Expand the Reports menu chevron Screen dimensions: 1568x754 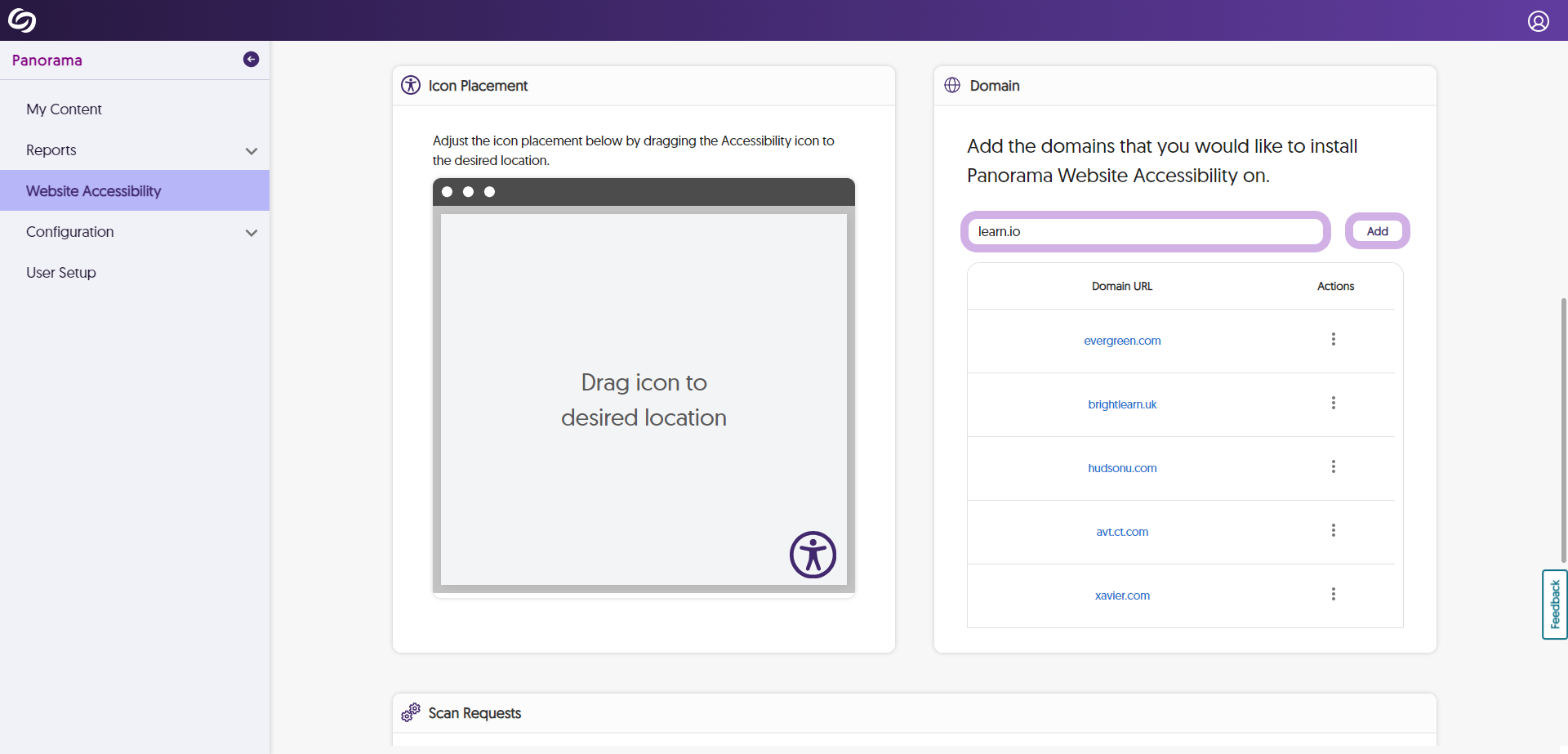(x=252, y=151)
